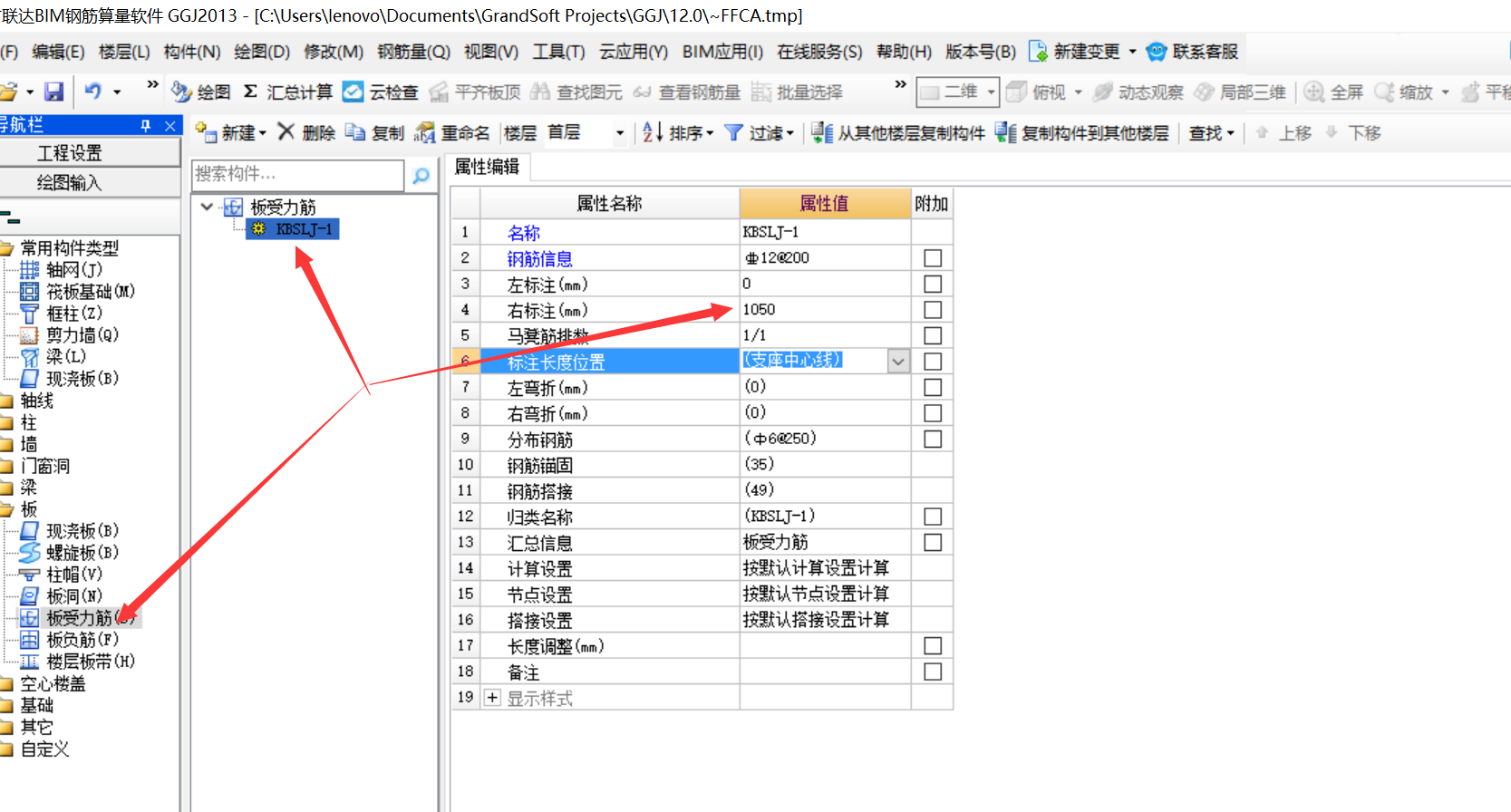The width and height of the screenshot is (1511, 812).
Task: Expand the 显示样式 property row
Action: tap(492, 698)
